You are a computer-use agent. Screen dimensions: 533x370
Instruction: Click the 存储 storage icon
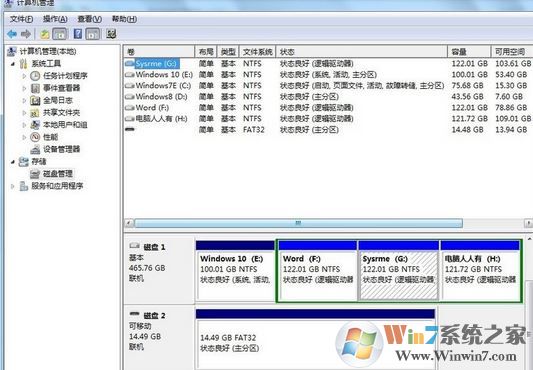pyautogui.click(x=23, y=162)
